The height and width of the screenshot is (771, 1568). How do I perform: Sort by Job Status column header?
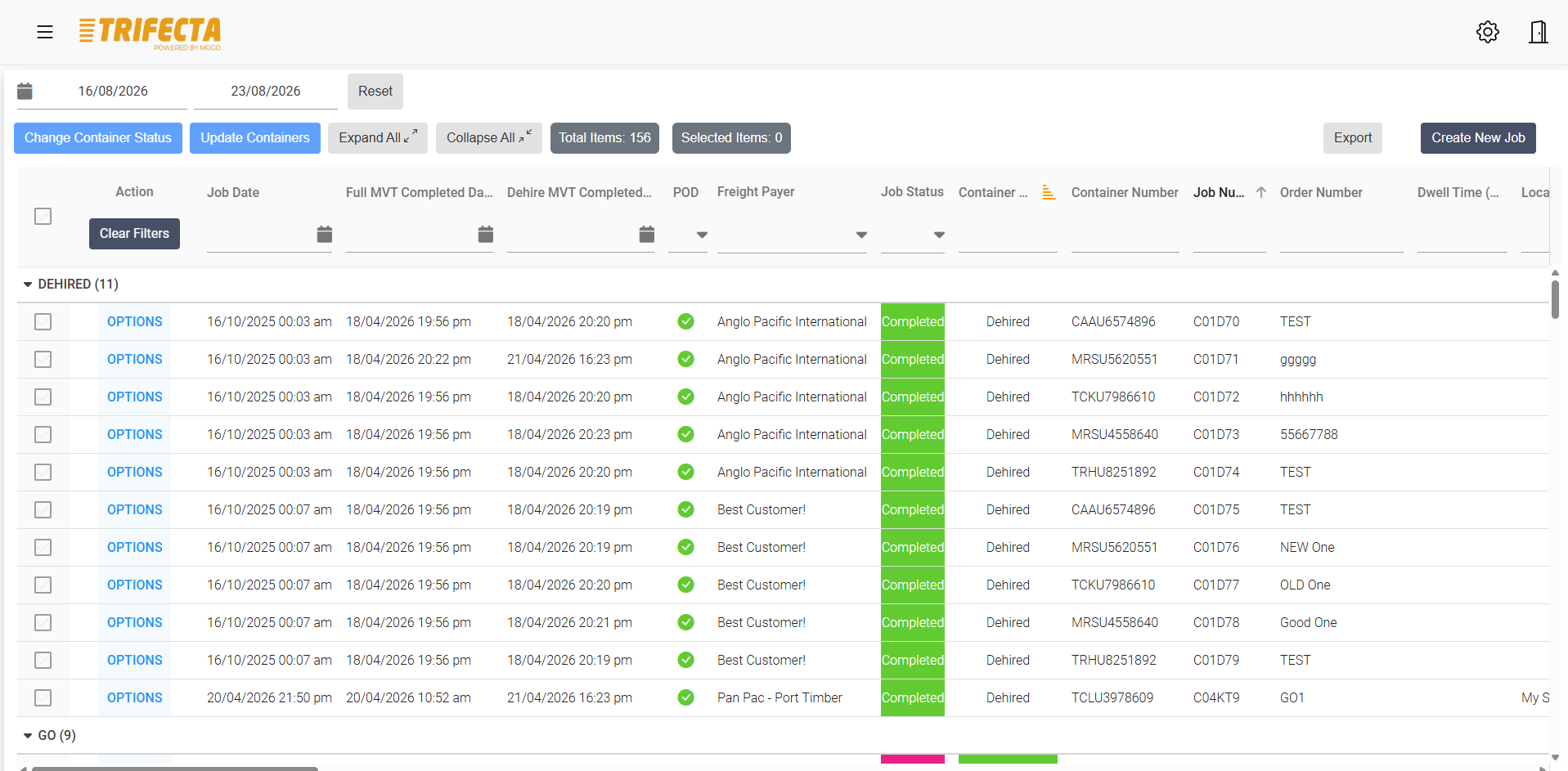[x=912, y=192]
